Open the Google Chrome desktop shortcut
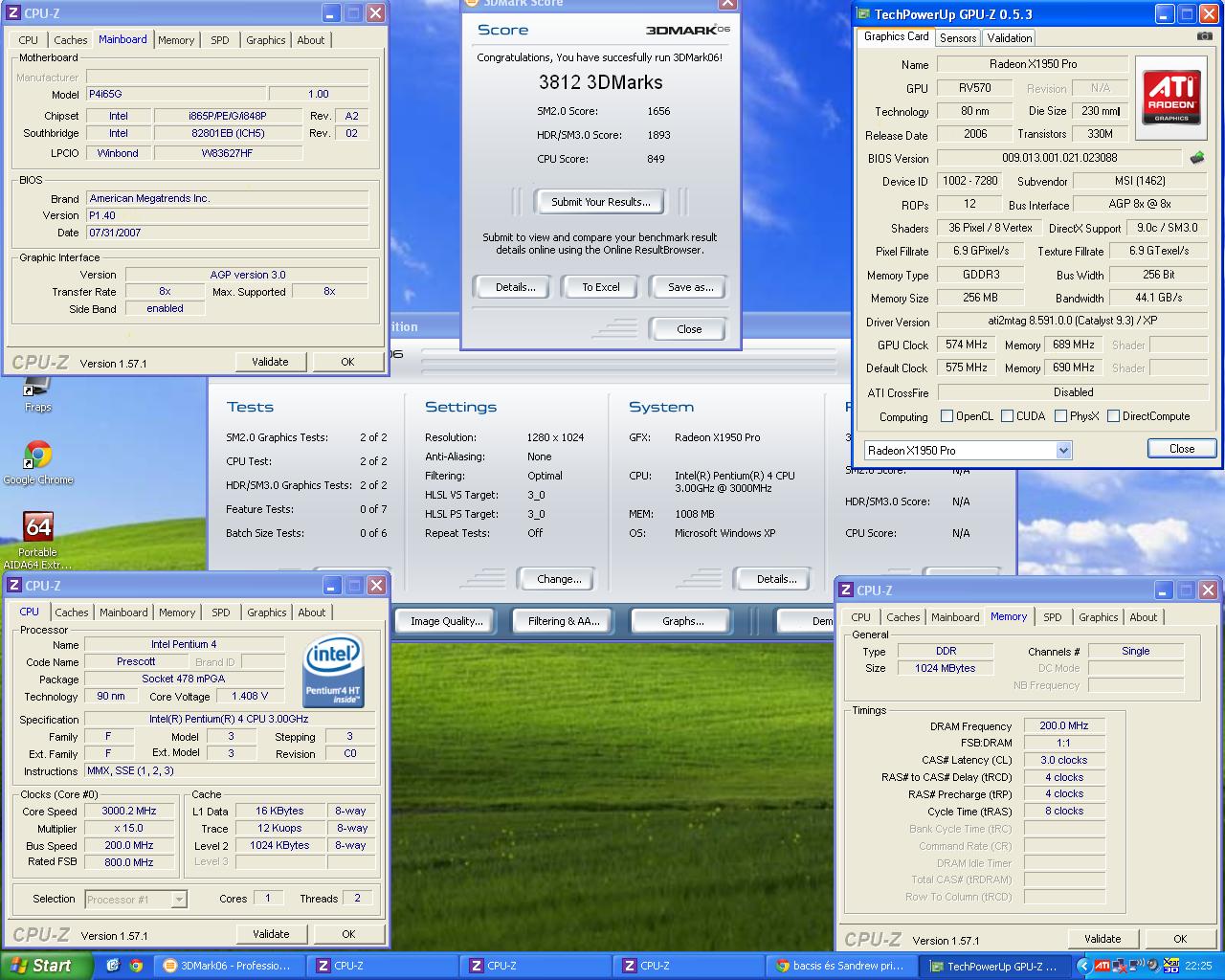This screenshot has width=1225, height=980. coord(38,462)
